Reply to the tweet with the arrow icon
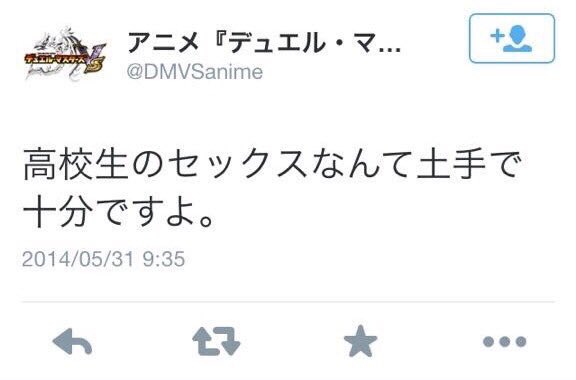 point(72,342)
